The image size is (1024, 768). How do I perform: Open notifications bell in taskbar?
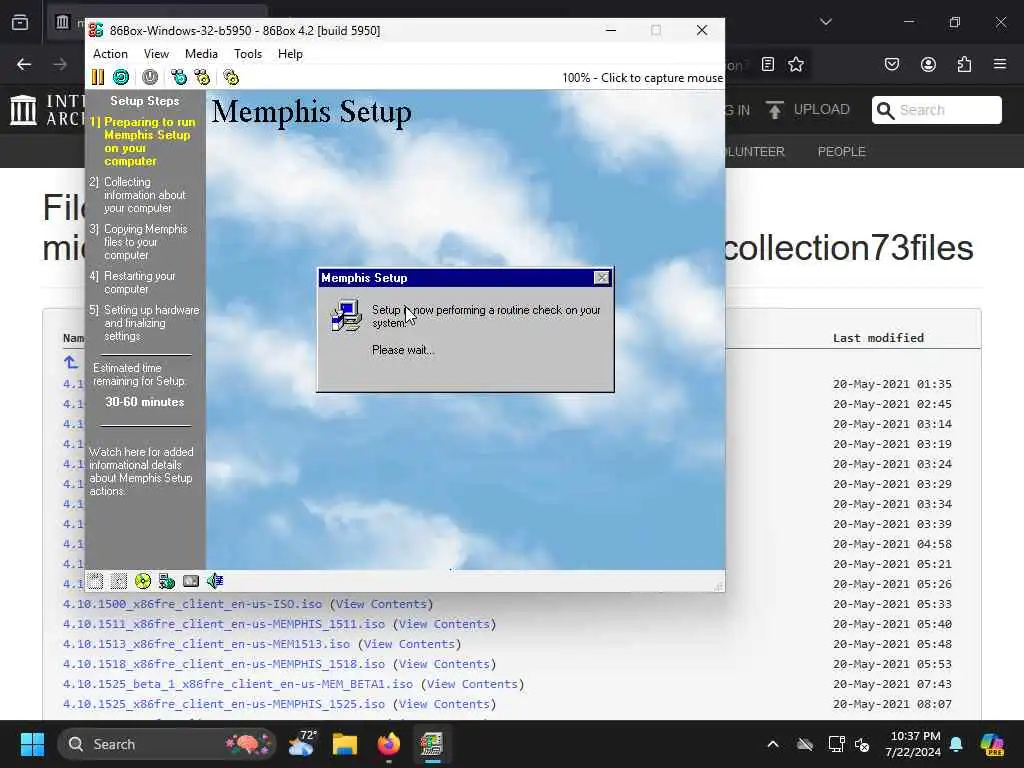coord(956,744)
